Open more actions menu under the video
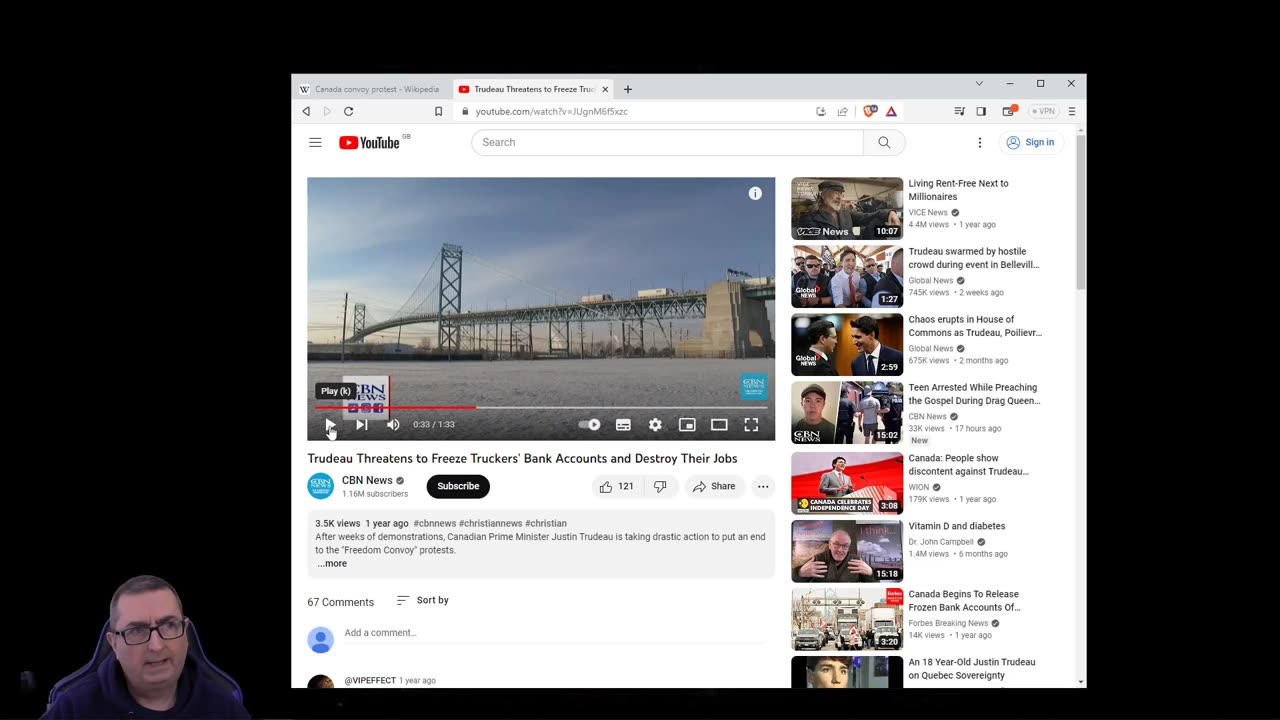The height and width of the screenshot is (720, 1280). click(763, 486)
